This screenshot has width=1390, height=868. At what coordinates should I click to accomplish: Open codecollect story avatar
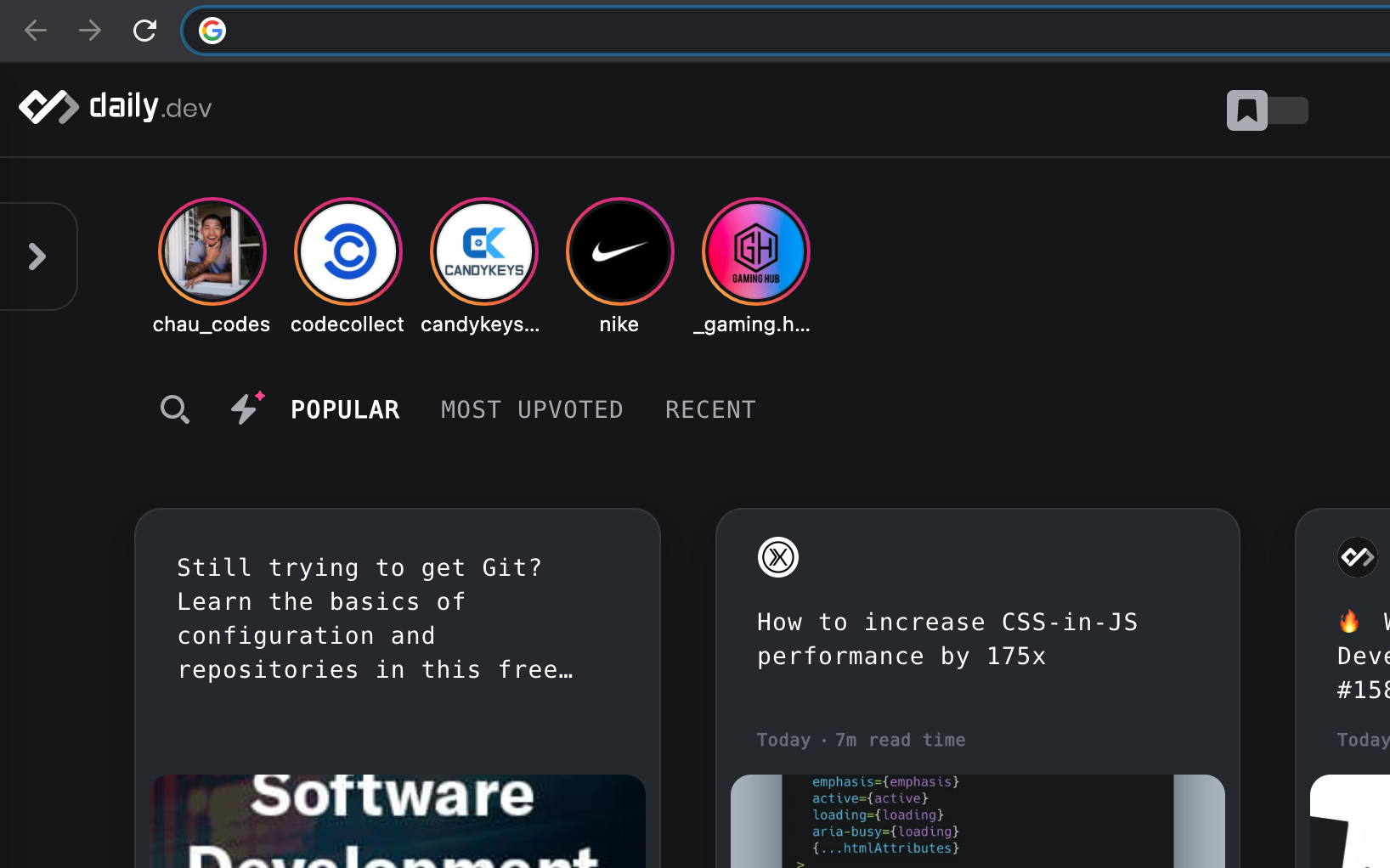pos(348,251)
